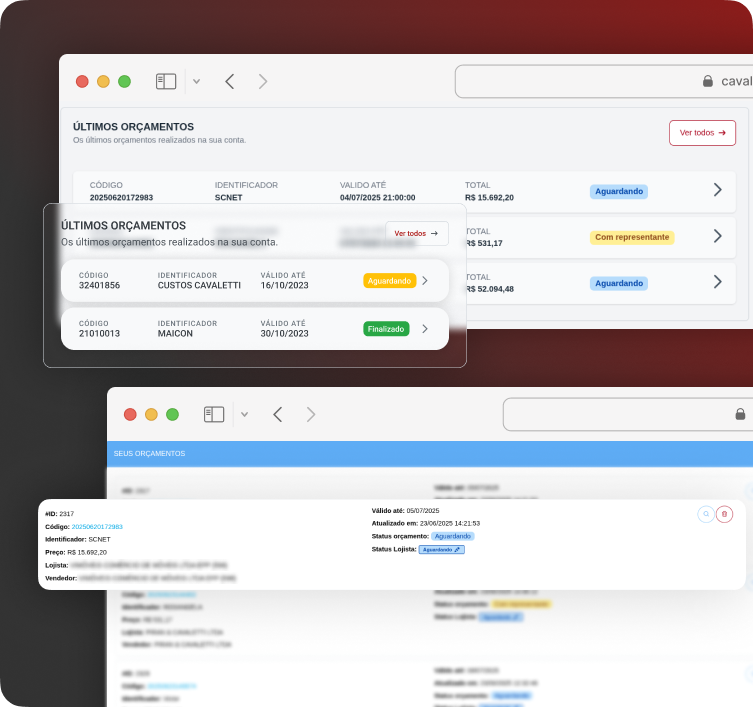Toggle the sidebar in the upper browser window
Screen dimensions: 753x707
[x=166, y=82]
